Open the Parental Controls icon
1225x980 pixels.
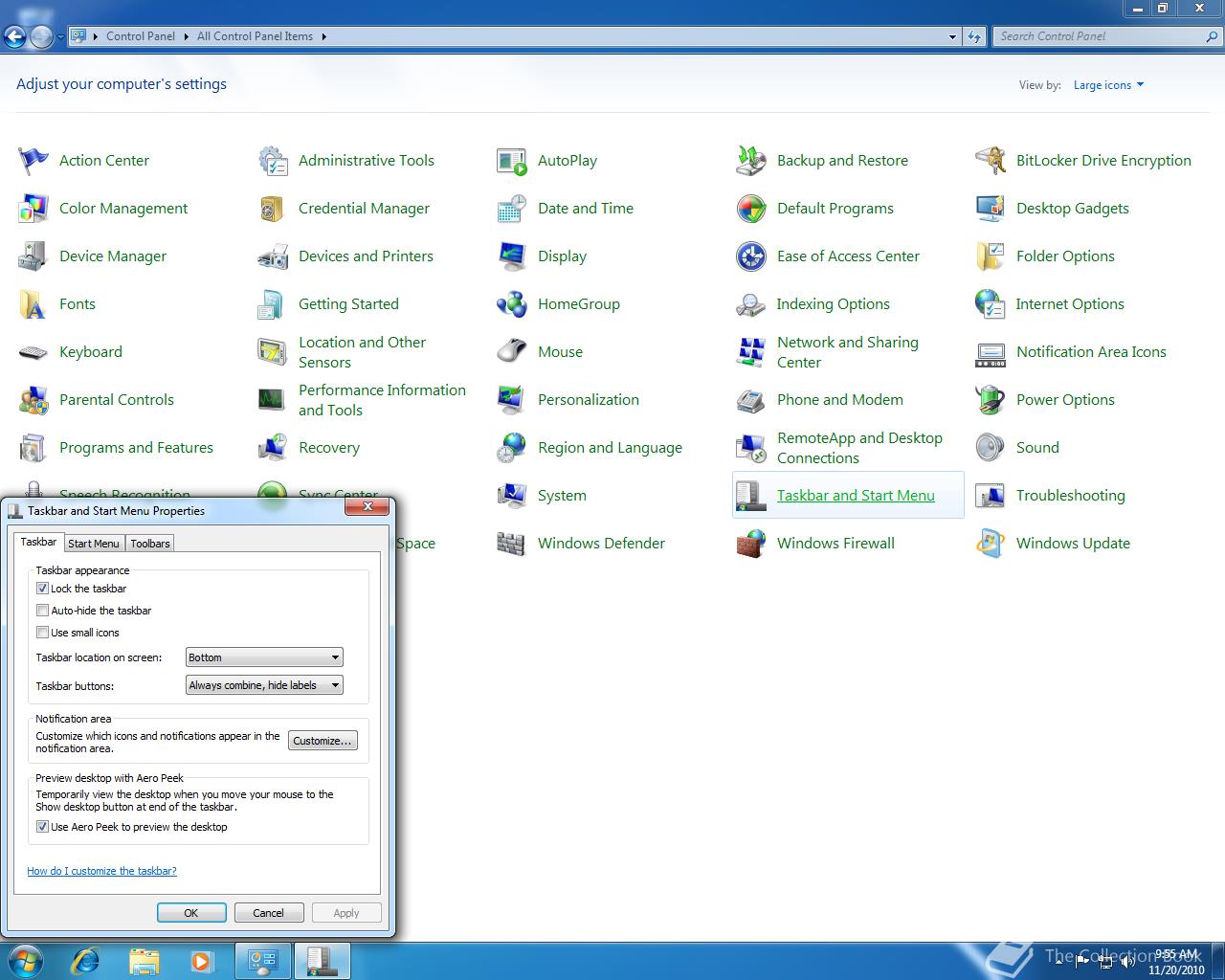click(x=33, y=400)
